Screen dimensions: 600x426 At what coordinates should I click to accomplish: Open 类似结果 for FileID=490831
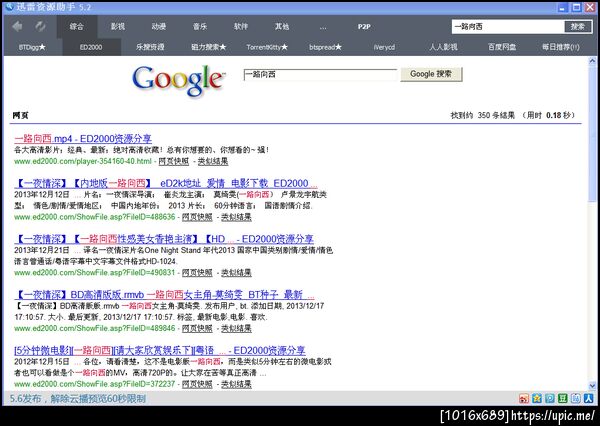point(236,273)
